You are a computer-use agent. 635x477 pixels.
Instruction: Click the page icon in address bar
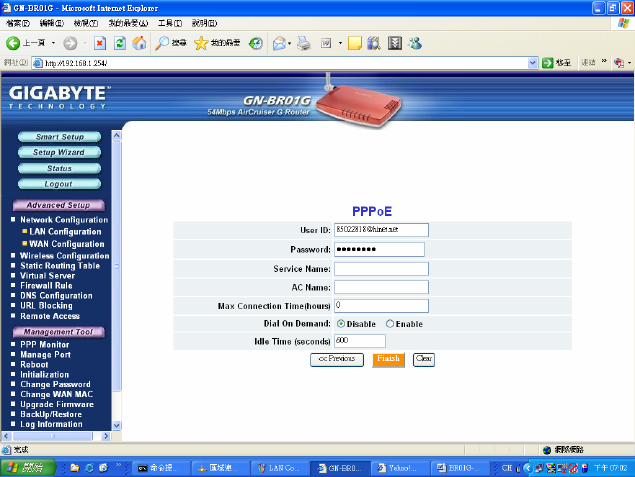pos(38,63)
